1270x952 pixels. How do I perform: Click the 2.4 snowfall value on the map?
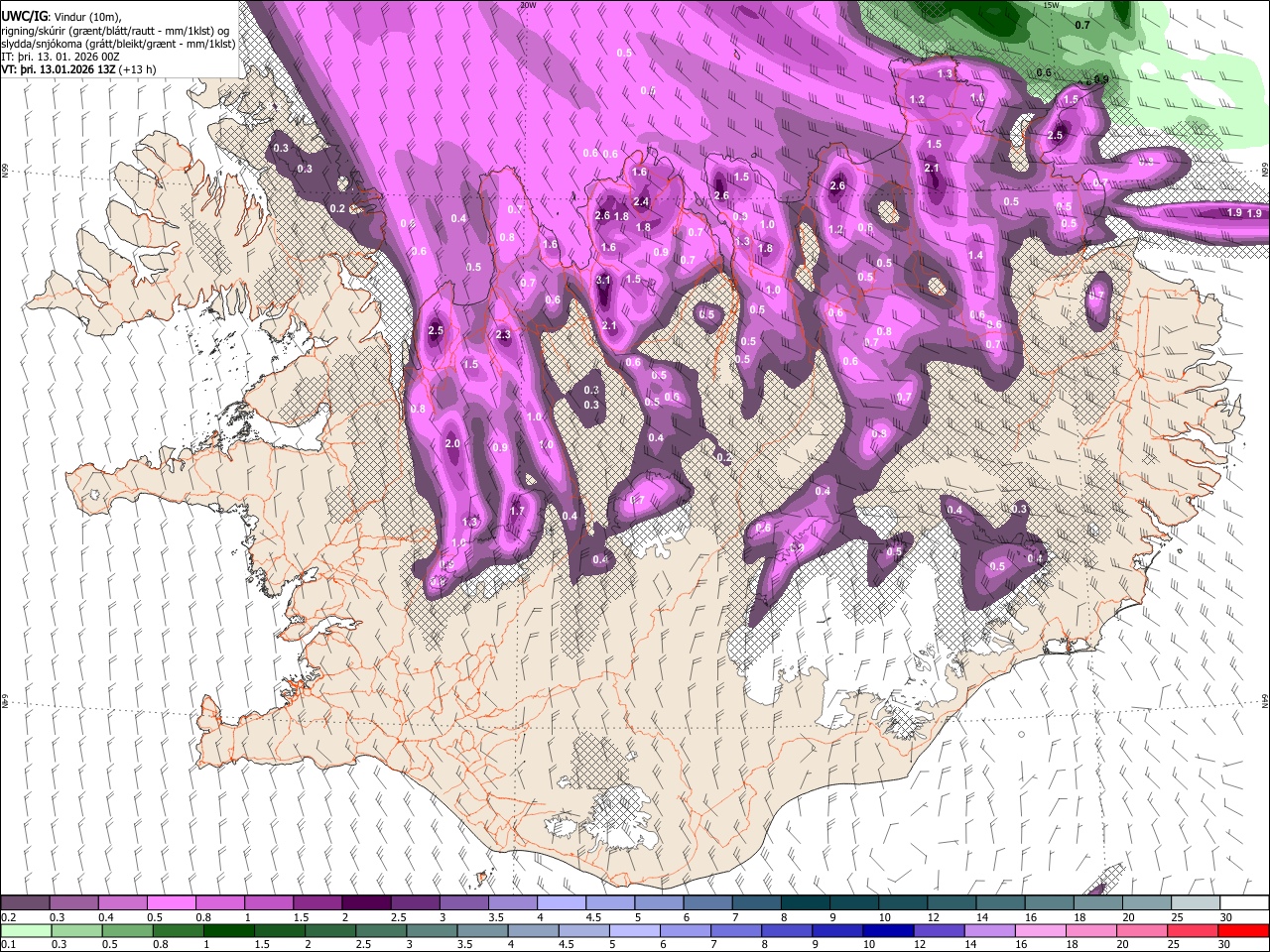641,202
